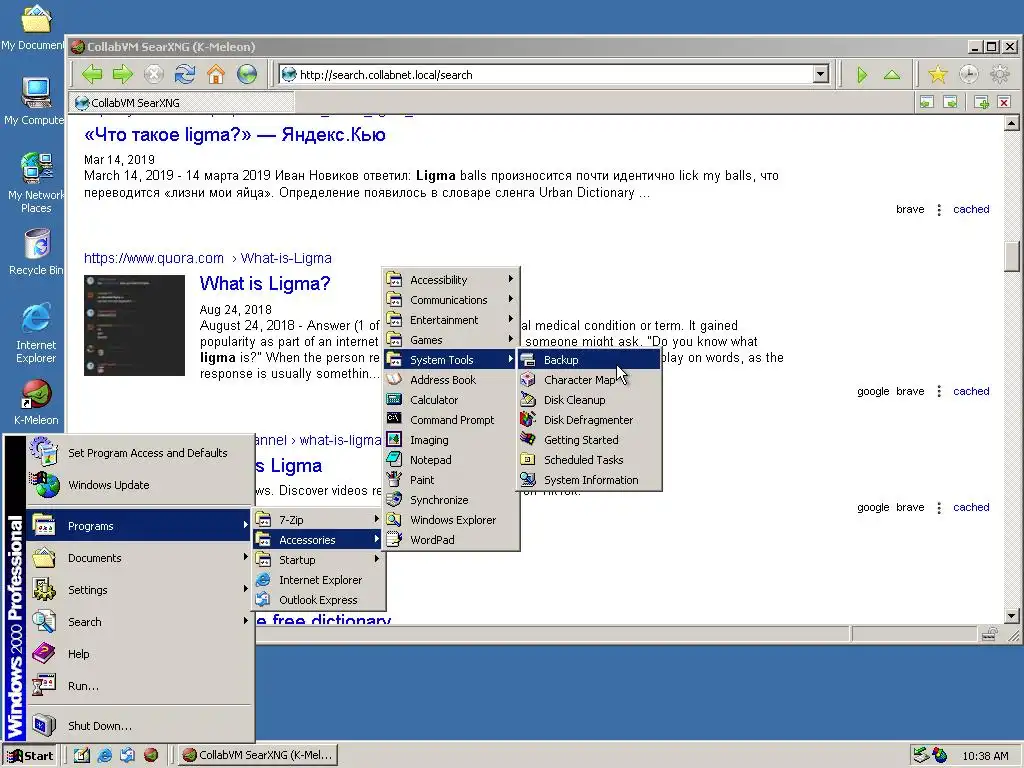Expand the Games submenu

tap(451, 340)
